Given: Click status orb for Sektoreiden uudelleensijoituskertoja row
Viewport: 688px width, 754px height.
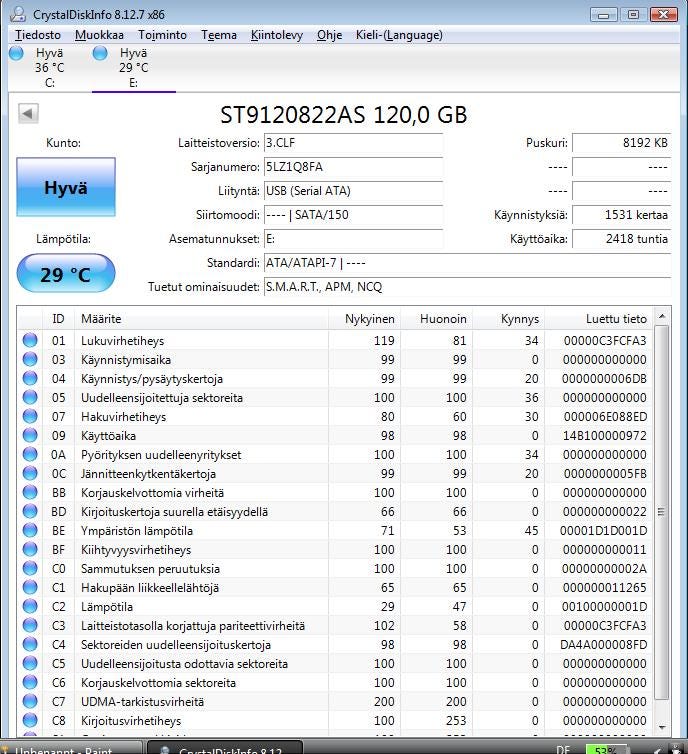Looking at the screenshot, I should 30,644.
